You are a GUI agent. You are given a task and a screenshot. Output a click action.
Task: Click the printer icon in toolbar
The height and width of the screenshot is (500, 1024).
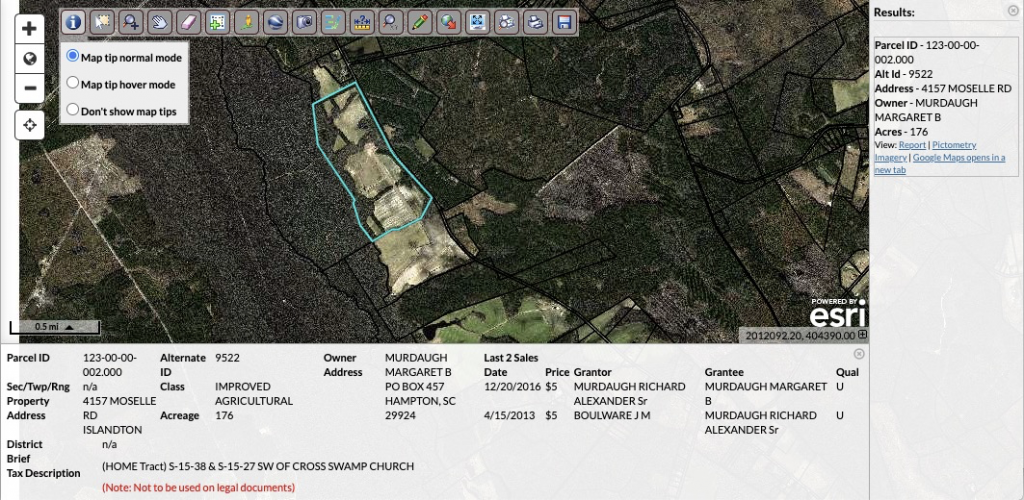(536, 21)
